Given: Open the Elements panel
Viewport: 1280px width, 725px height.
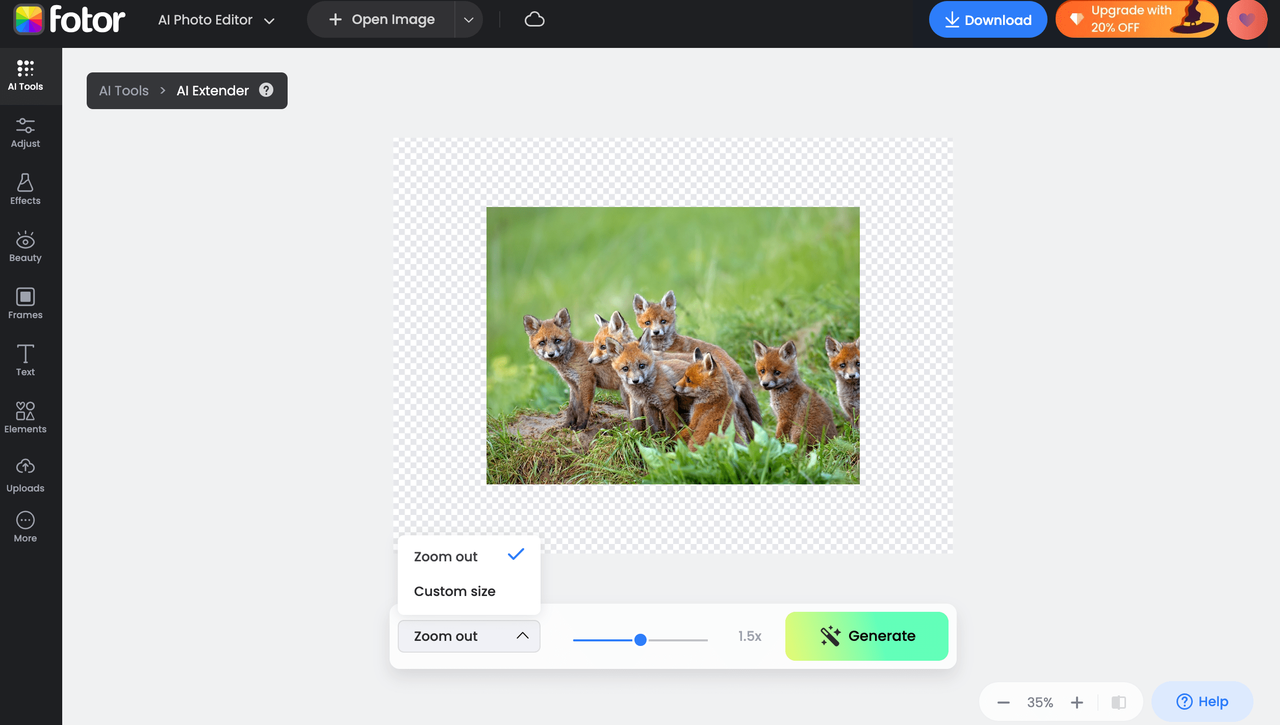Looking at the screenshot, I should click(x=25, y=416).
